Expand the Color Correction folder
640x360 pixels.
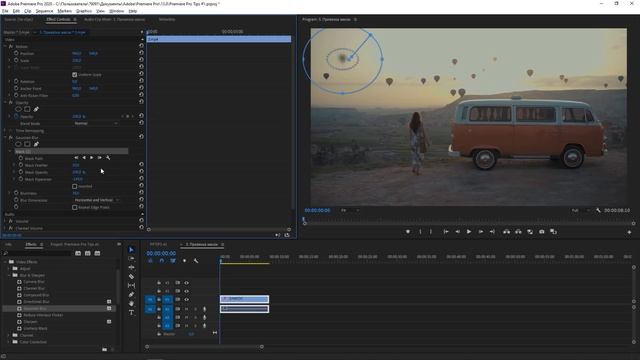pos(9,342)
